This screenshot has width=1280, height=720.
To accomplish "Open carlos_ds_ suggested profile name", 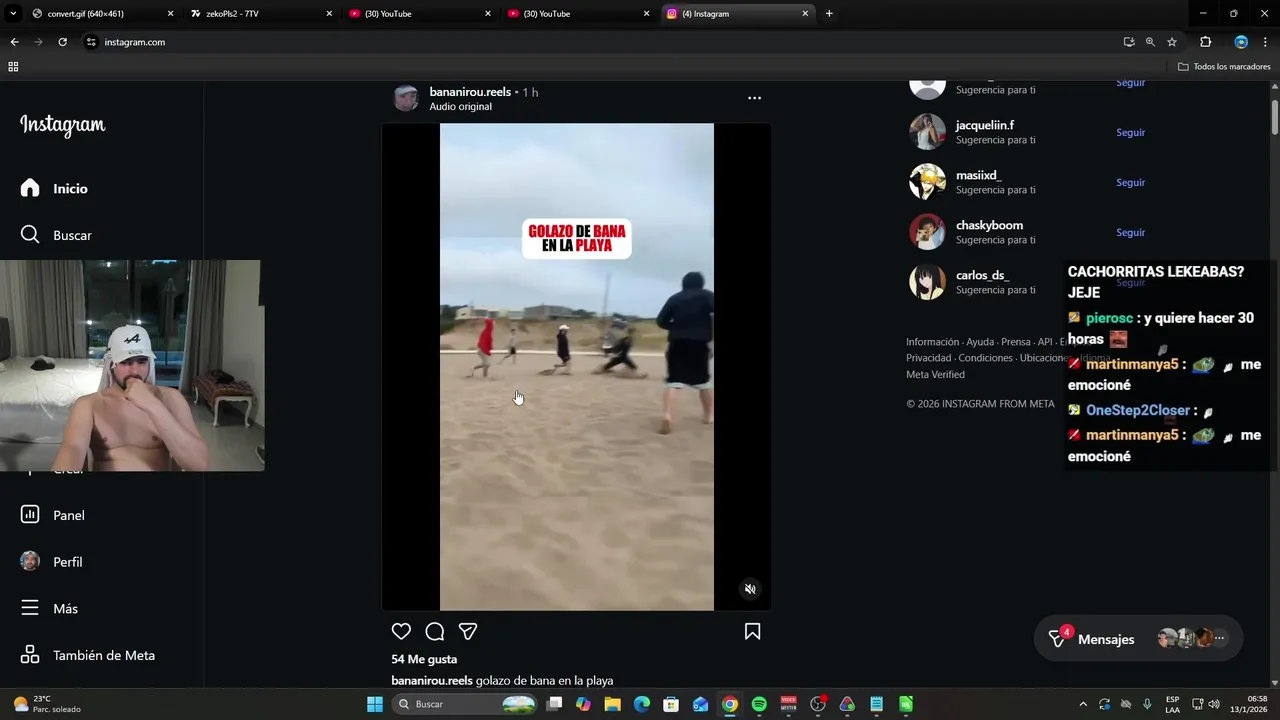I will coord(982,275).
